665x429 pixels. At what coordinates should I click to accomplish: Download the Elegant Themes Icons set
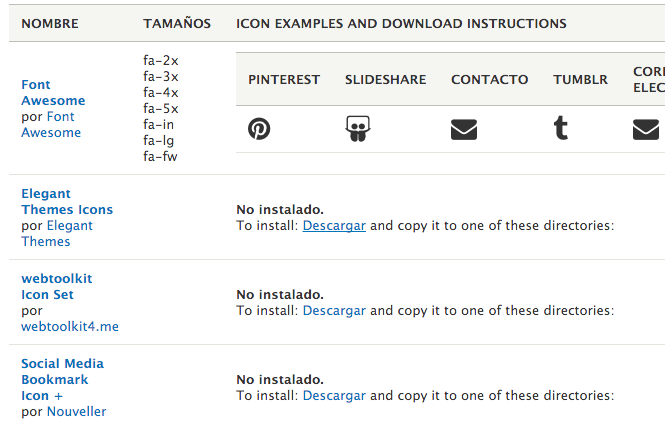334,226
